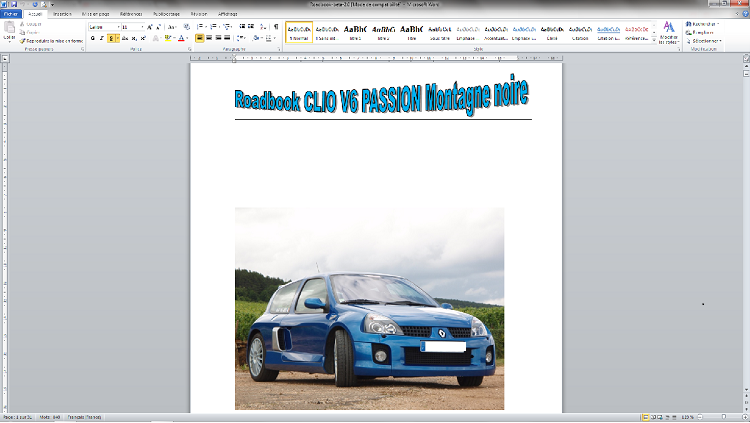Image resolution: width=750 pixels, height=423 pixels.
Task: Click the font color red A swatch
Action: coord(181,38)
